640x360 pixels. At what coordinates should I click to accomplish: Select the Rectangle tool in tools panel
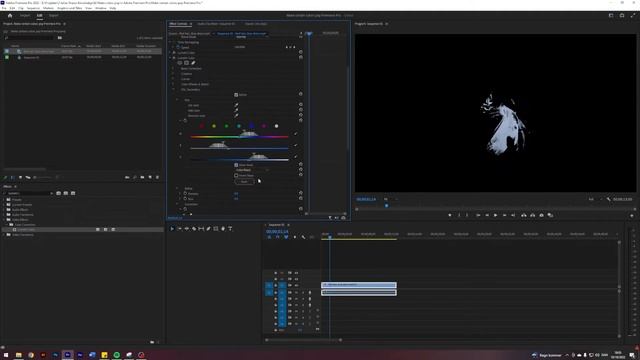click(x=216, y=229)
